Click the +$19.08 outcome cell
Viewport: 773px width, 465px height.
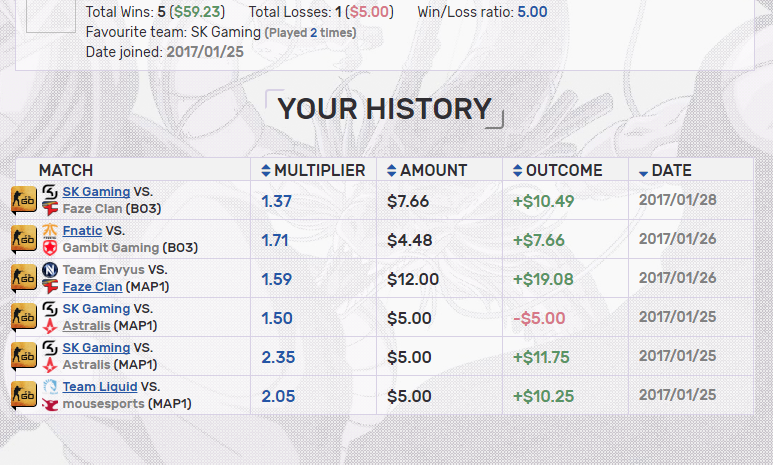click(x=543, y=279)
